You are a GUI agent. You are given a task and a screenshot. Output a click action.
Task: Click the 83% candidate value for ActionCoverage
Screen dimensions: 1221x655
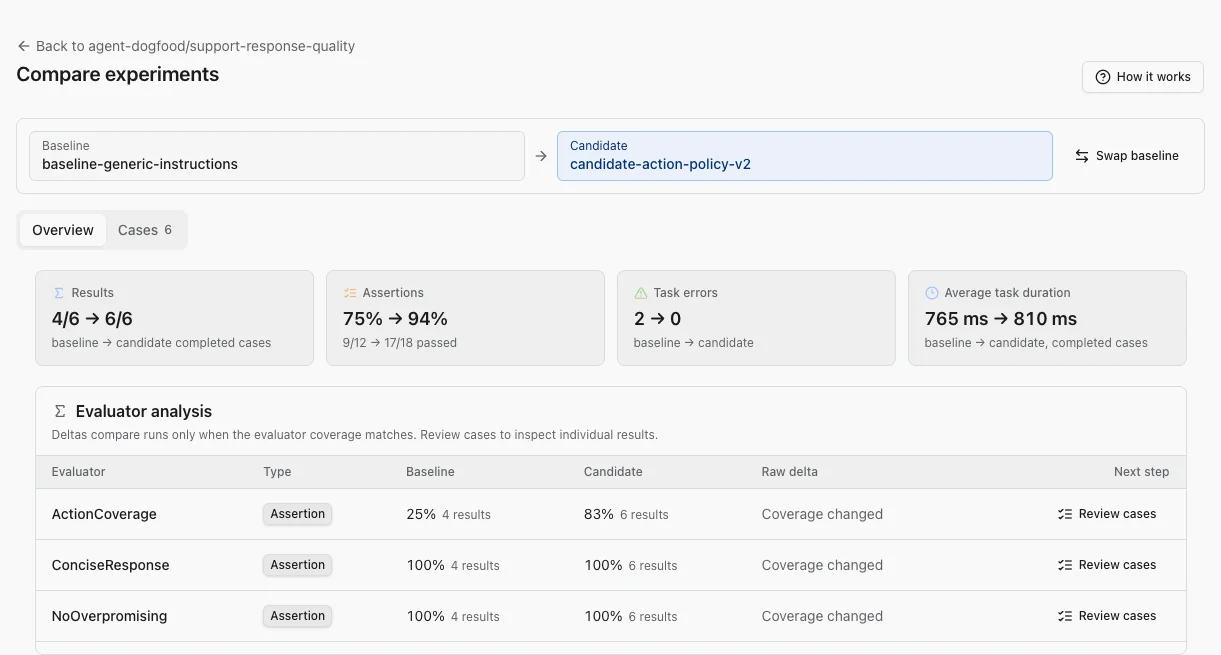599,514
